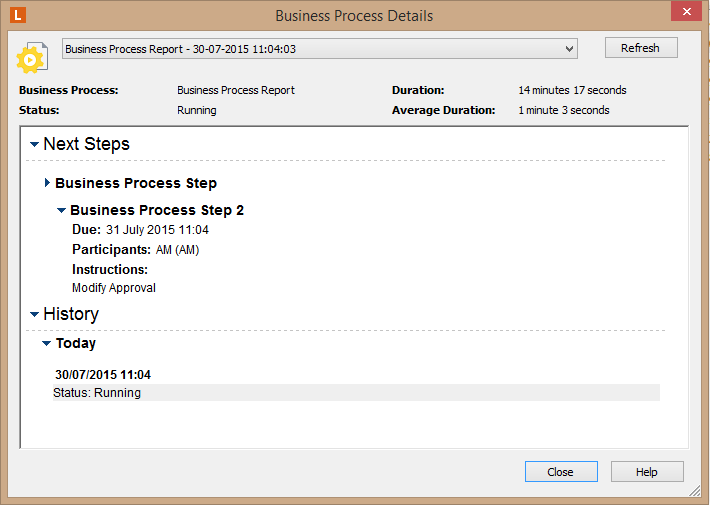Click the business process gear document icon
Image resolution: width=710 pixels, height=505 pixels.
pyautogui.click(x=32, y=58)
